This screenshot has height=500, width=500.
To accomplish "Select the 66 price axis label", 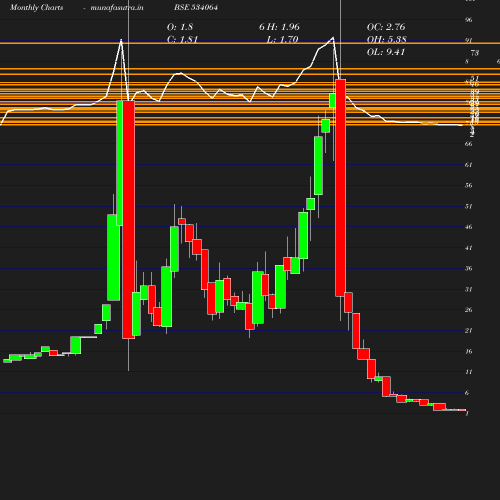I will coord(468,144).
